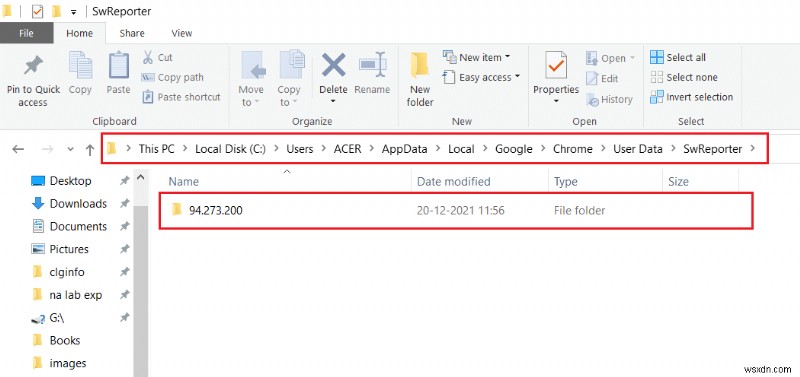The image size is (800, 377).
Task: Click the Forward navigation arrow
Action: [x=47, y=149]
